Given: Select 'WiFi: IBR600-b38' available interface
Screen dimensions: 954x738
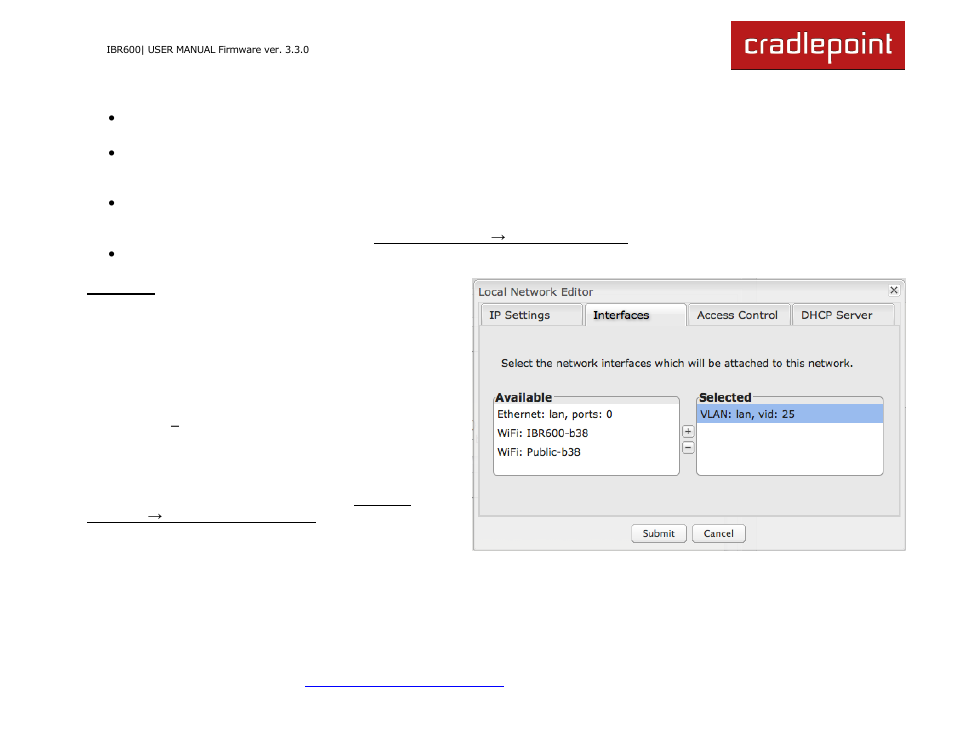Looking at the screenshot, I should 586,433.
